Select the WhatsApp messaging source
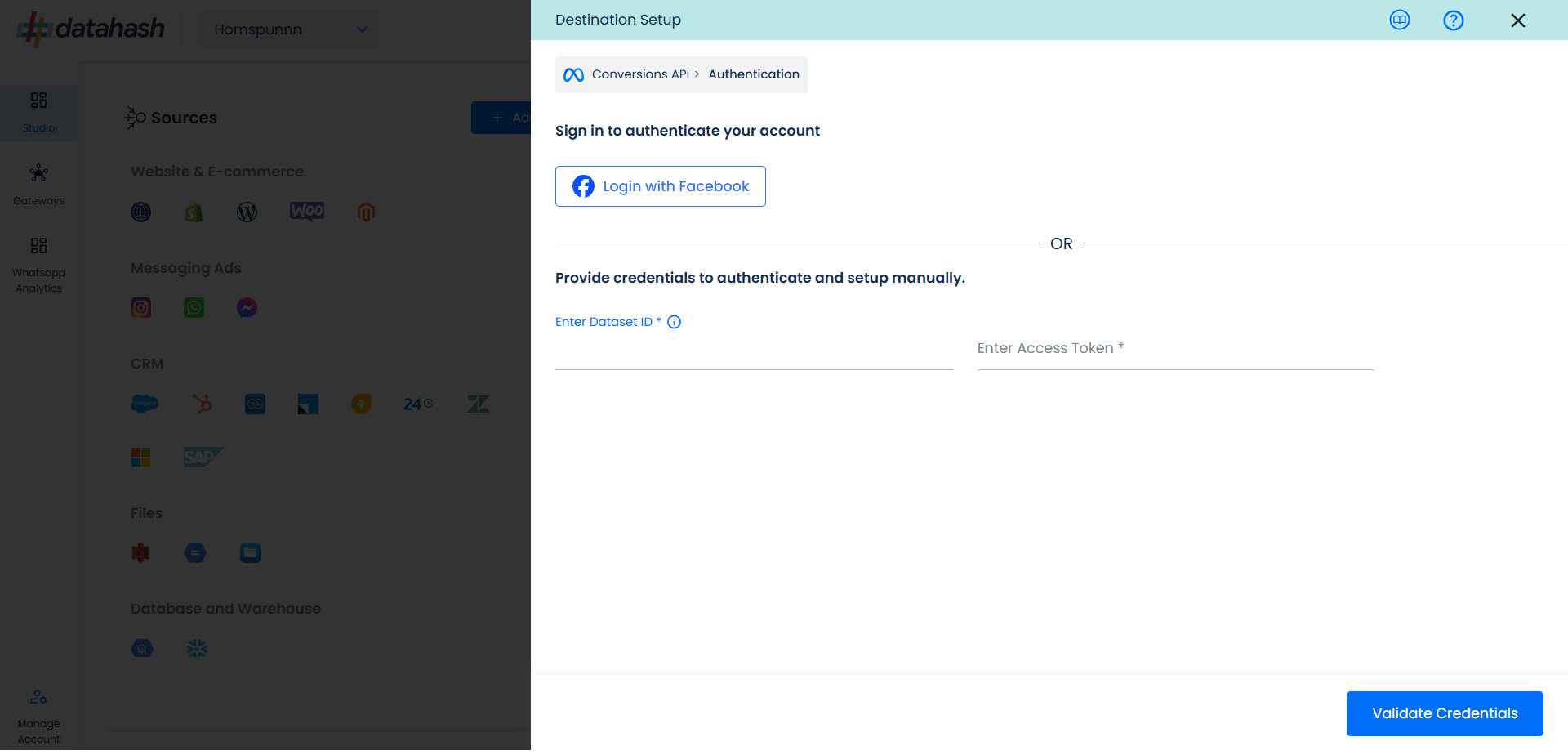 pyautogui.click(x=194, y=308)
